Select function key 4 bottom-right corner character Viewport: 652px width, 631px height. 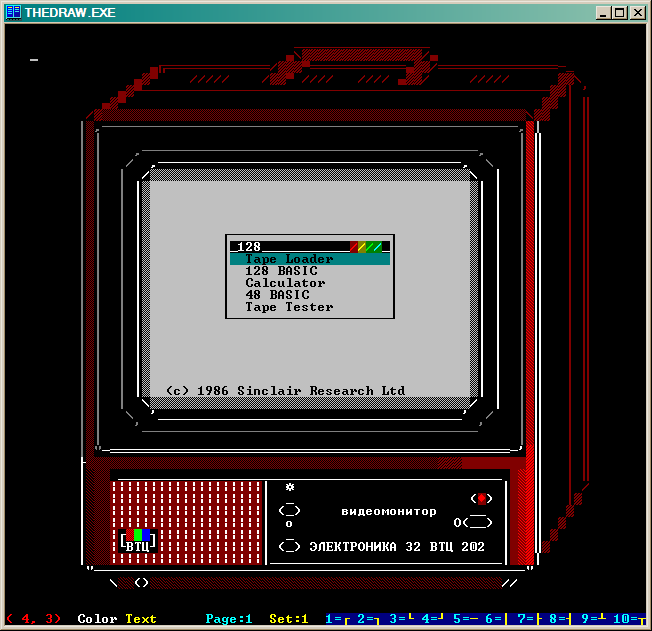tap(433, 619)
